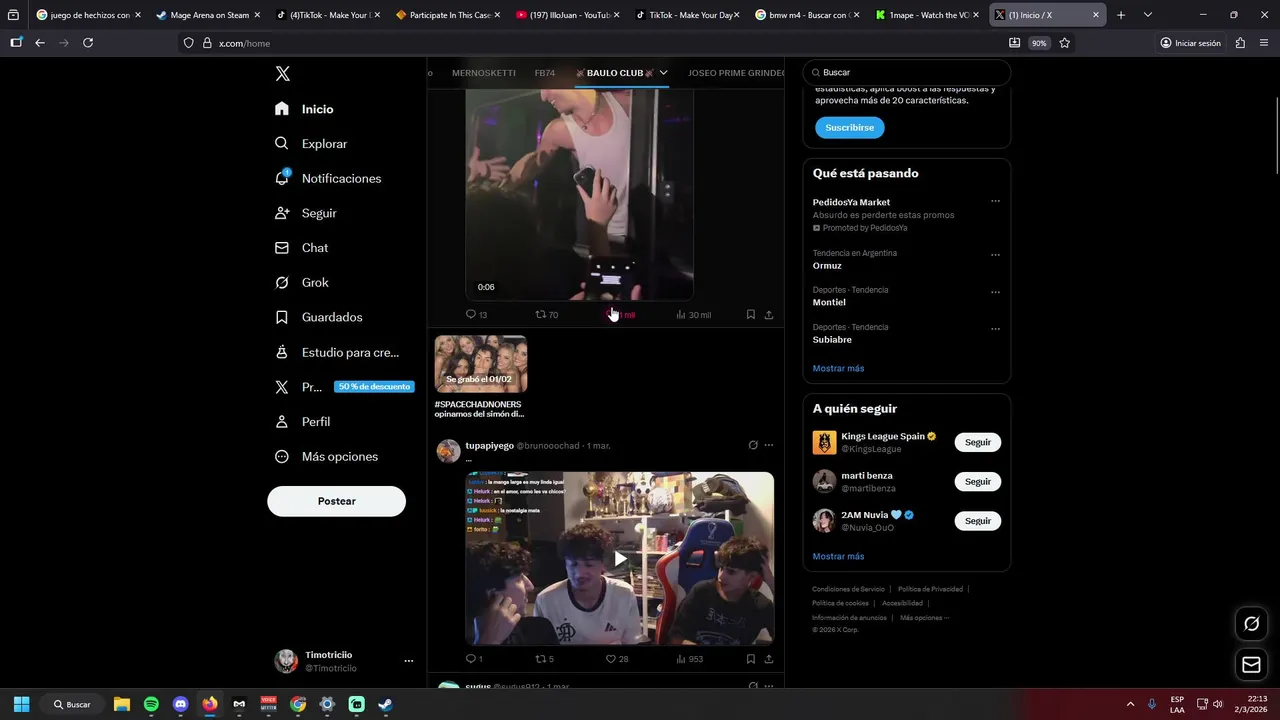Reload the page in browser toolbar

click(88, 43)
